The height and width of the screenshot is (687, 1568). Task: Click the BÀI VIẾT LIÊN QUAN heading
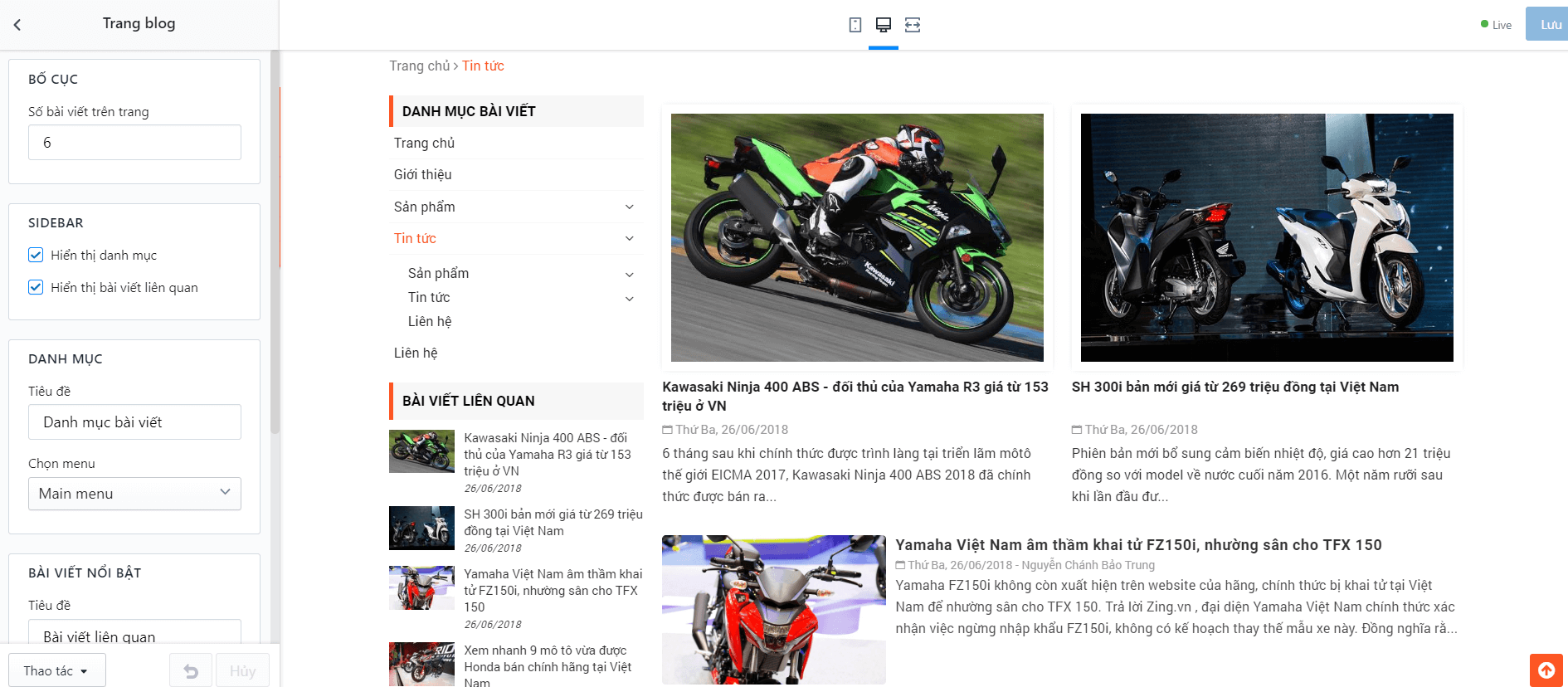click(x=469, y=401)
